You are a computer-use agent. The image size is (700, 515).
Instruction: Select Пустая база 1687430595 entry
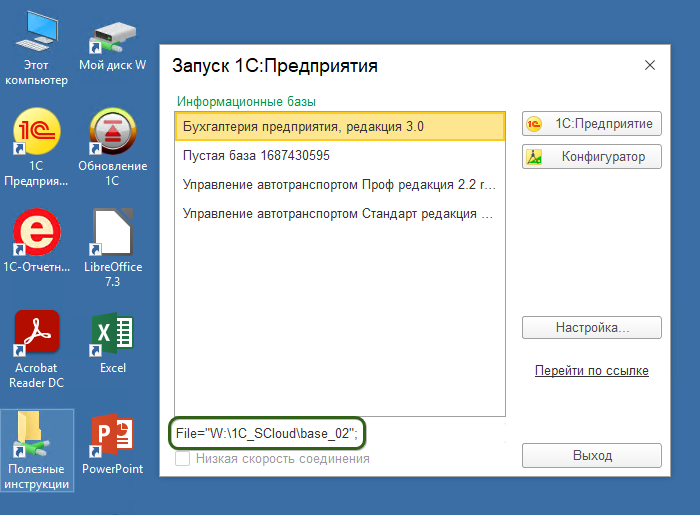[x=340, y=155]
